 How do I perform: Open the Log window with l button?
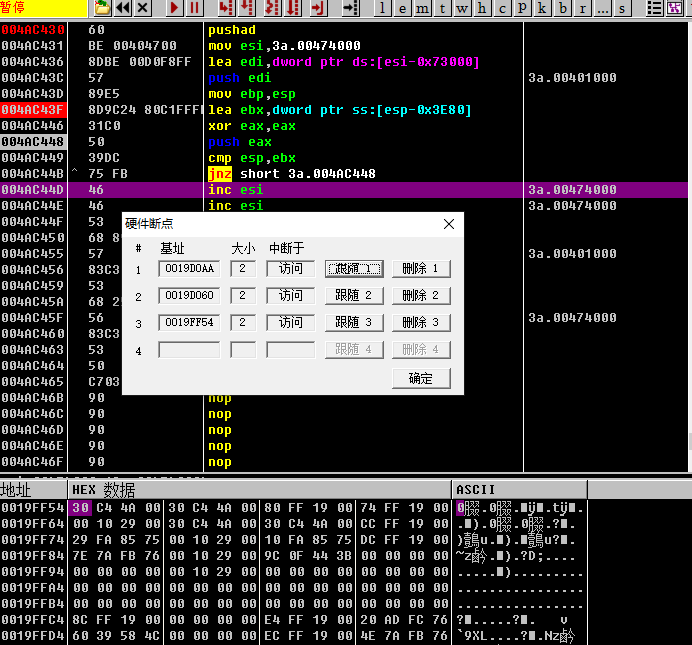382,8
